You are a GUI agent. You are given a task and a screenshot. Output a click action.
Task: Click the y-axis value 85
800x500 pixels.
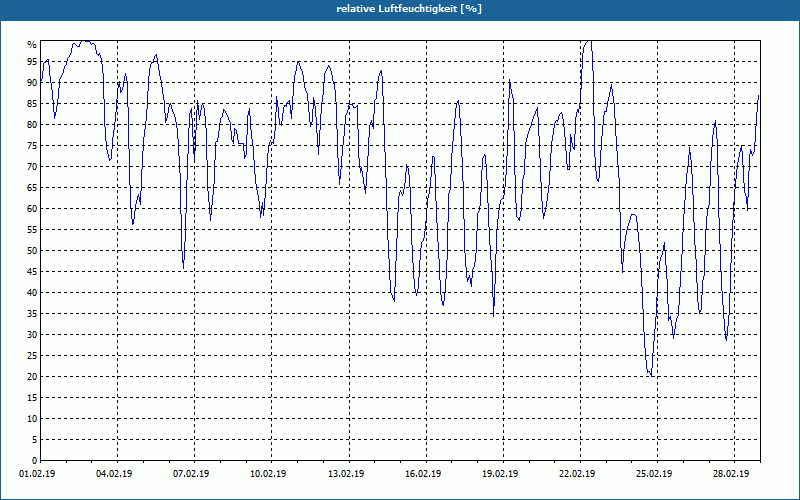click(x=32, y=104)
